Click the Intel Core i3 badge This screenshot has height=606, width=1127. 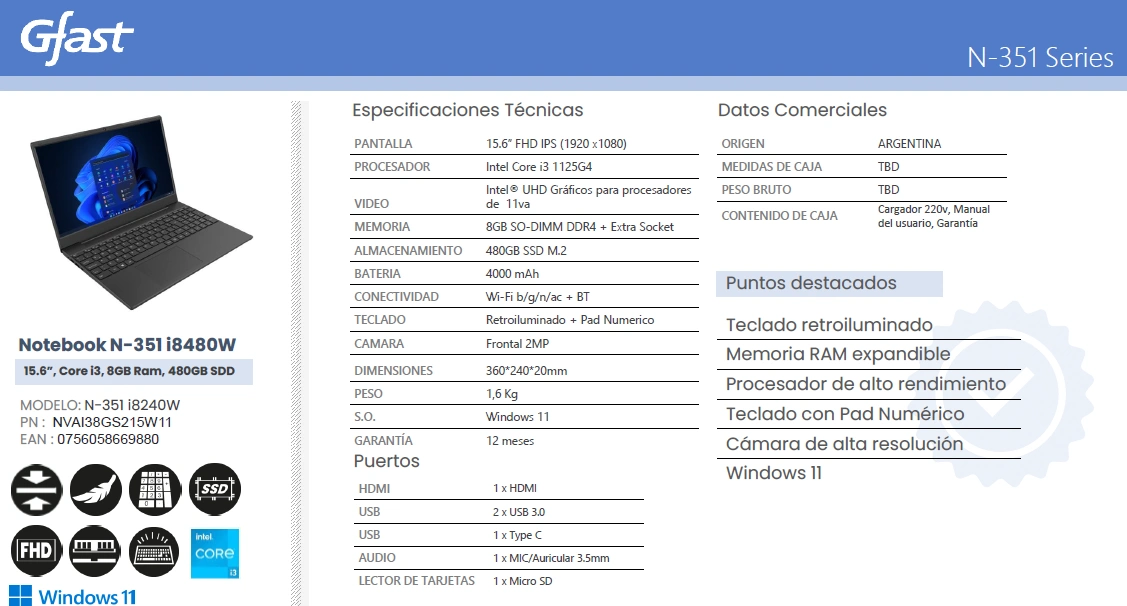click(x=215, y=553)
